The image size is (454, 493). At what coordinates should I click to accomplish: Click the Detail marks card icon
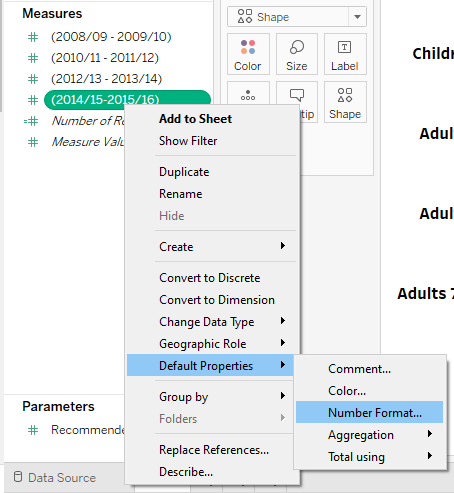pos(248,95)
